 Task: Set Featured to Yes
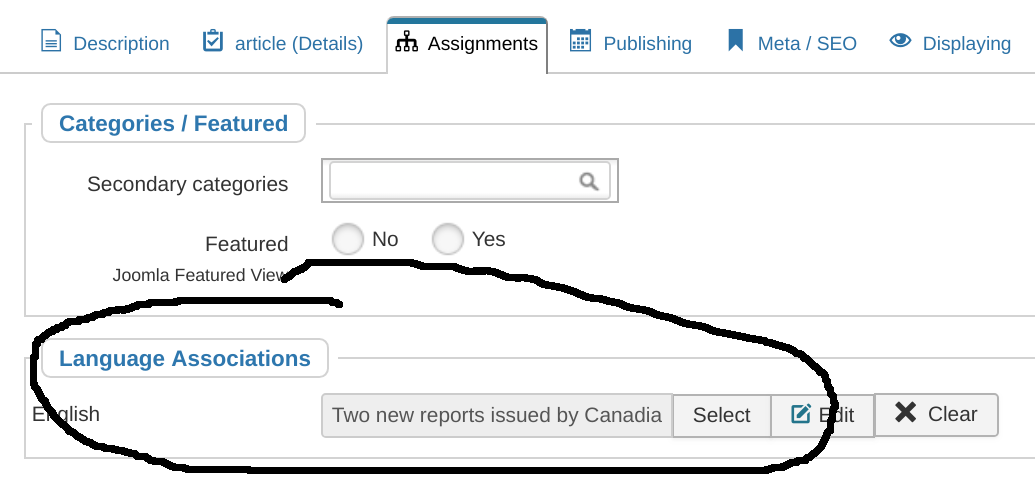pos(448,239)
